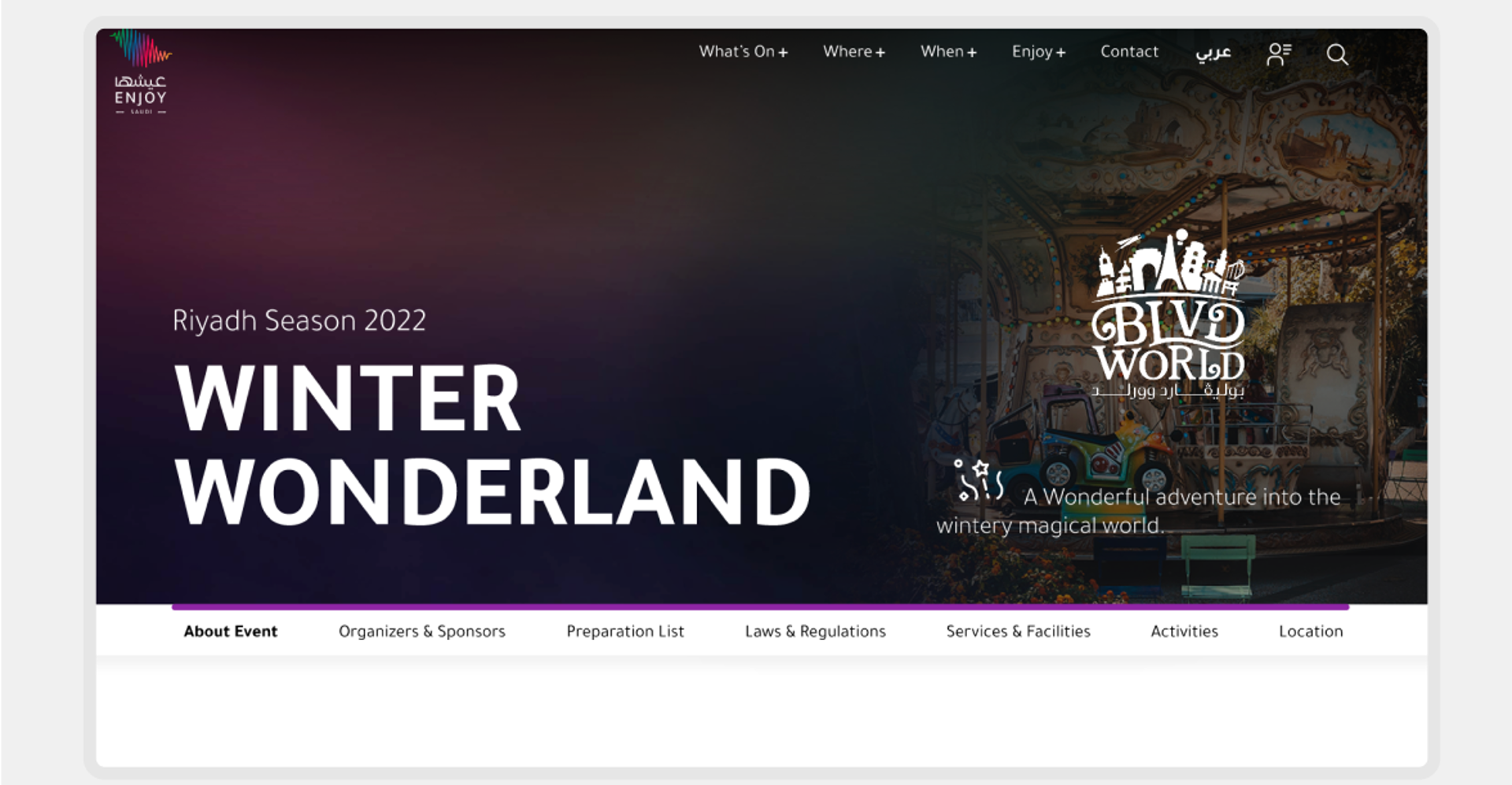Switch language to Arabic (عربي)
The image size is (1512, 785).
click(1213, 52)
